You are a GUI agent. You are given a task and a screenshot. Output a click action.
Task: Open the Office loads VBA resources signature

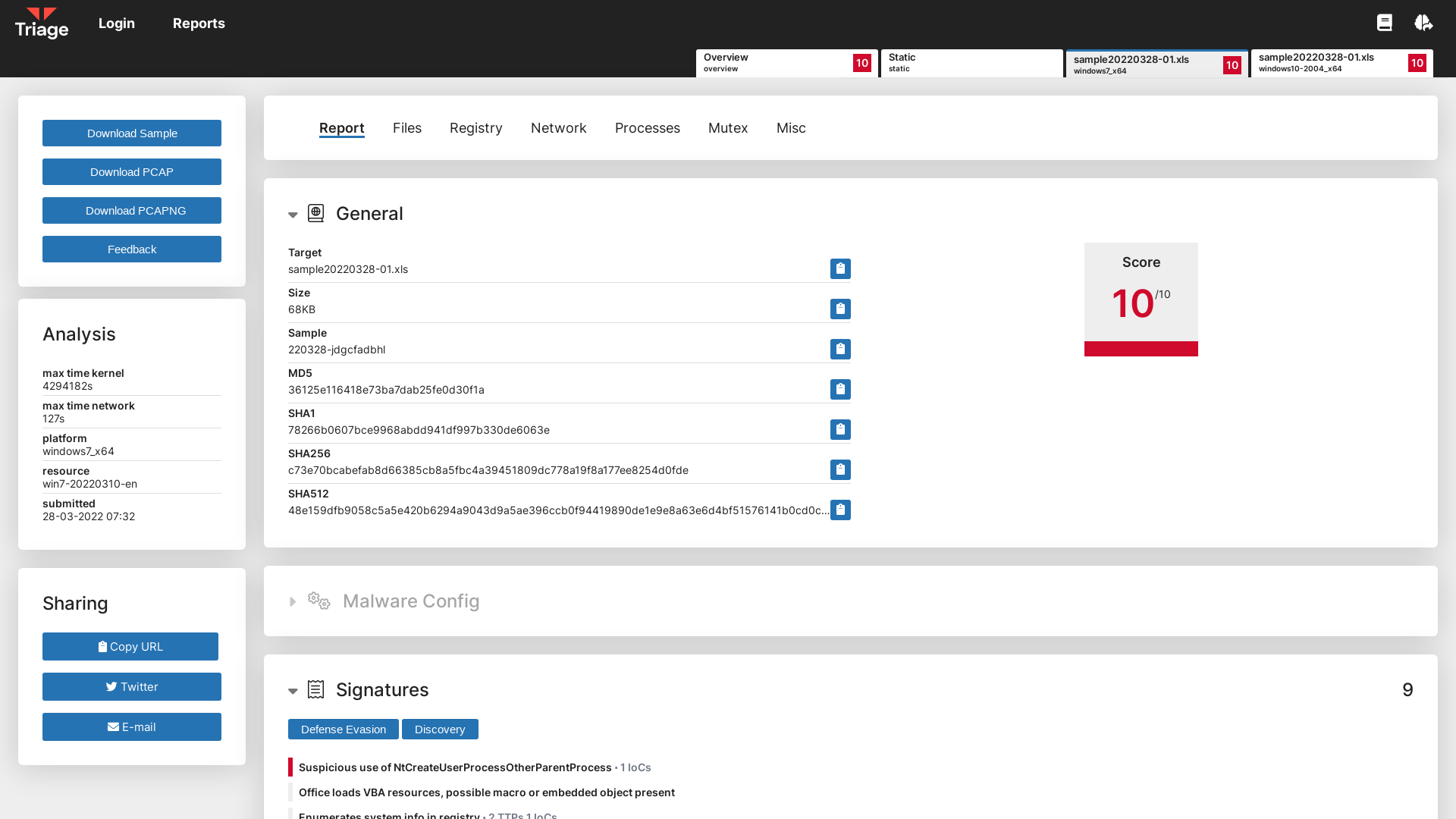click(487, 792)
